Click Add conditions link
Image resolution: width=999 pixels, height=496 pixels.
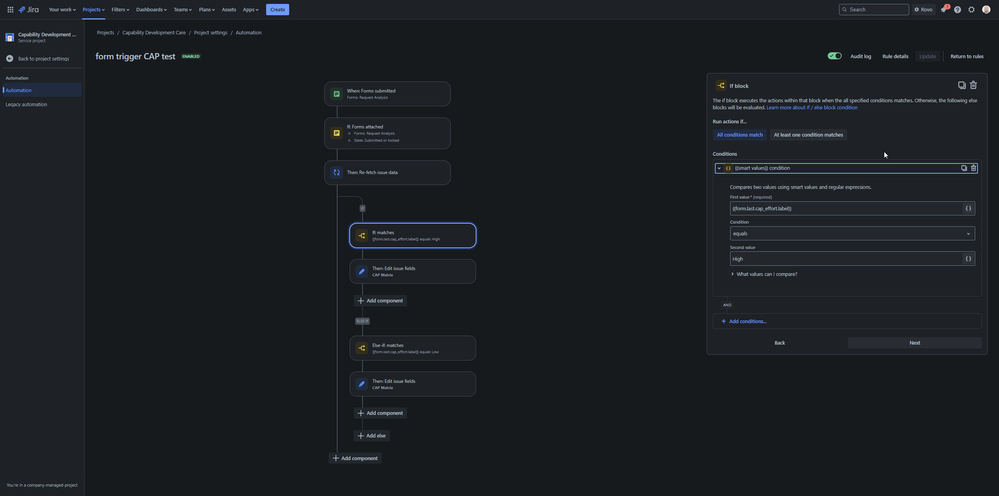744,322
